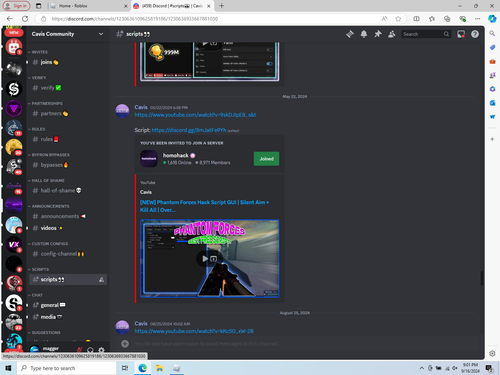
Task: Open File Explorer from taskbar
Action: coord(159,368)
